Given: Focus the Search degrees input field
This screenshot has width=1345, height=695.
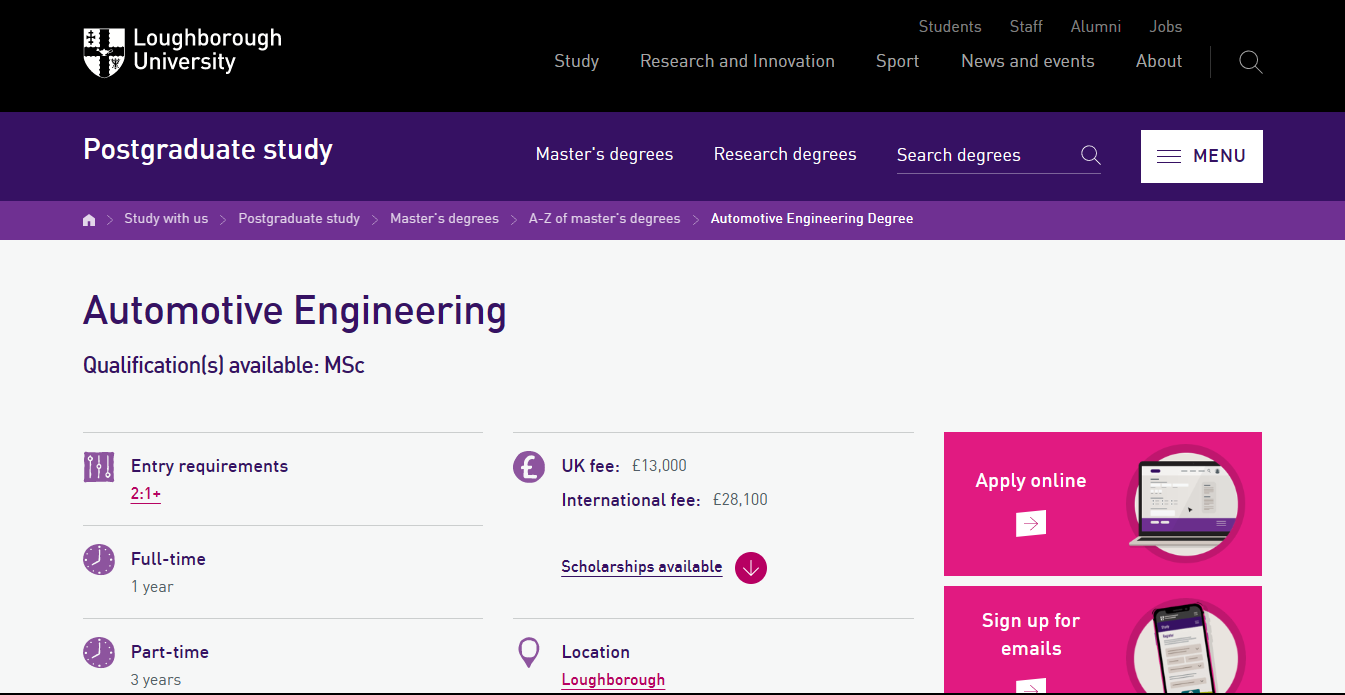Looking at the screenshot, I should point(980,155).
